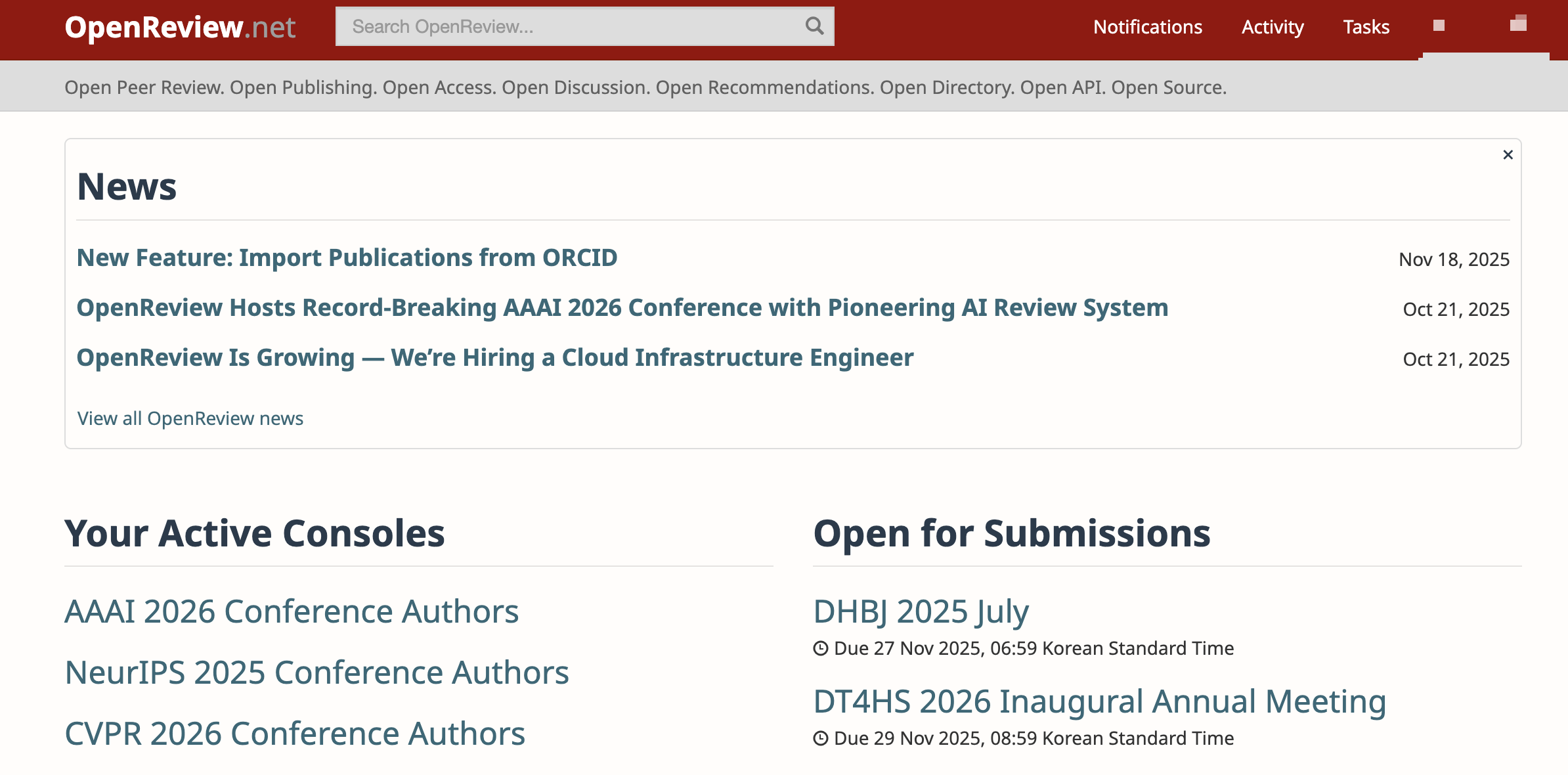Screen dimensions: 1568x775
Task: Dismiss the News panel with X
Action: [x=1508, y=155]
